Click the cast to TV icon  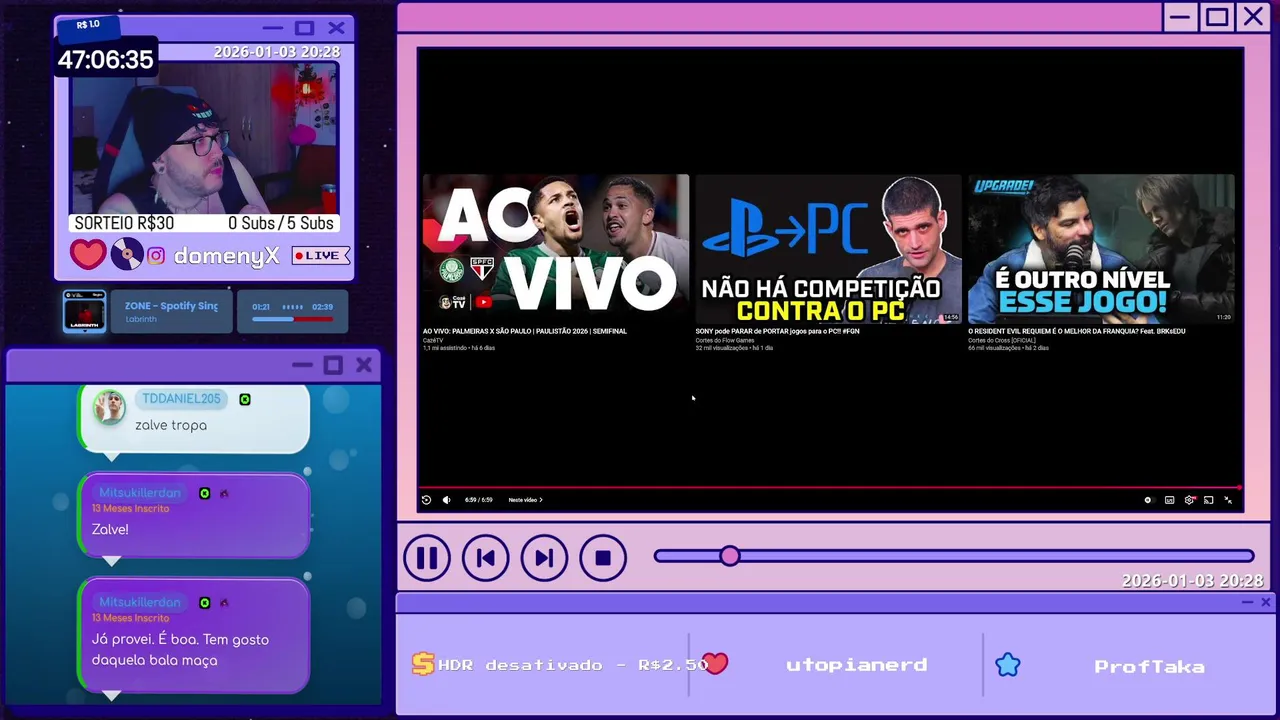coord(1208,500)
